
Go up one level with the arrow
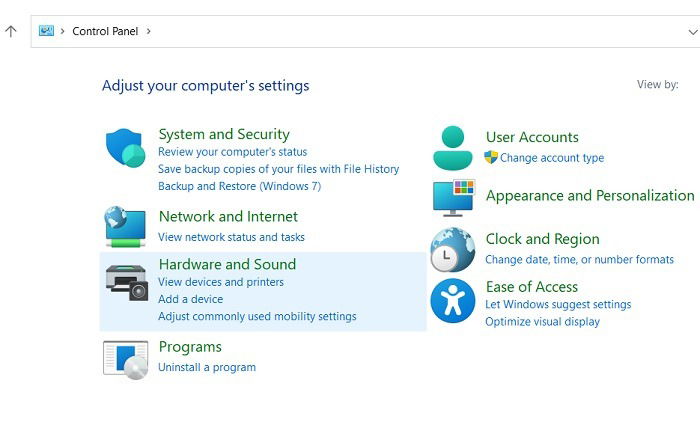(x=11, y=31)
